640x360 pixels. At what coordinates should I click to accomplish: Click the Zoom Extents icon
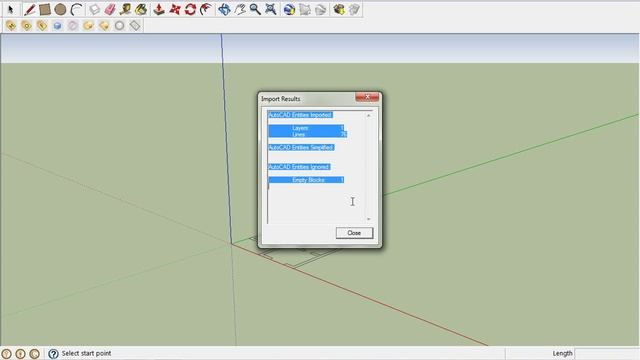coord(271,9)
